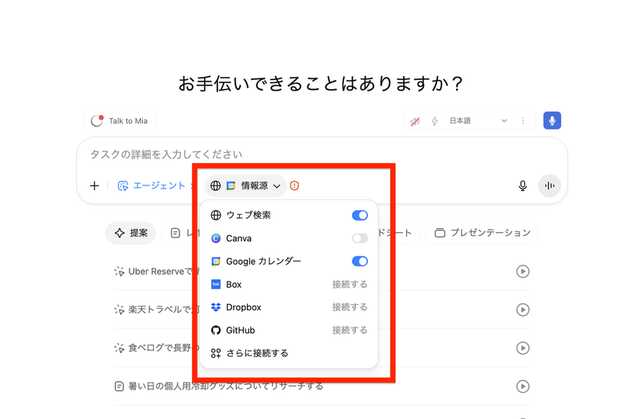
Task: Click 接続する next to Dropbox
Action: click(349, 307)
